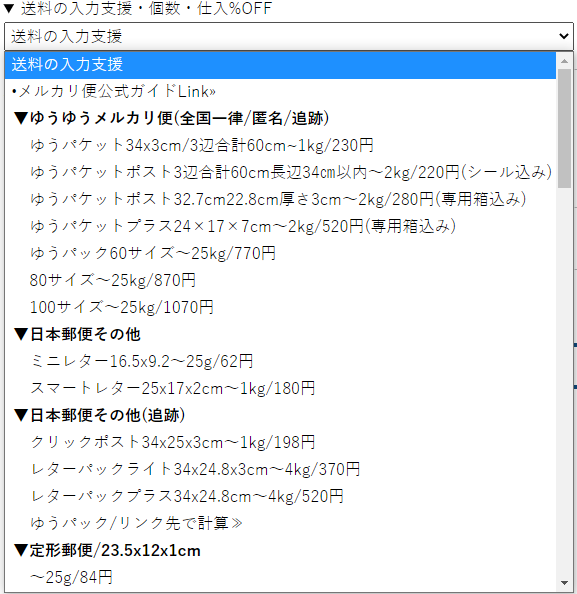Screen dimensions: 577x594
Task: Click the scrollbar up arrow
Action: point(564,61)
